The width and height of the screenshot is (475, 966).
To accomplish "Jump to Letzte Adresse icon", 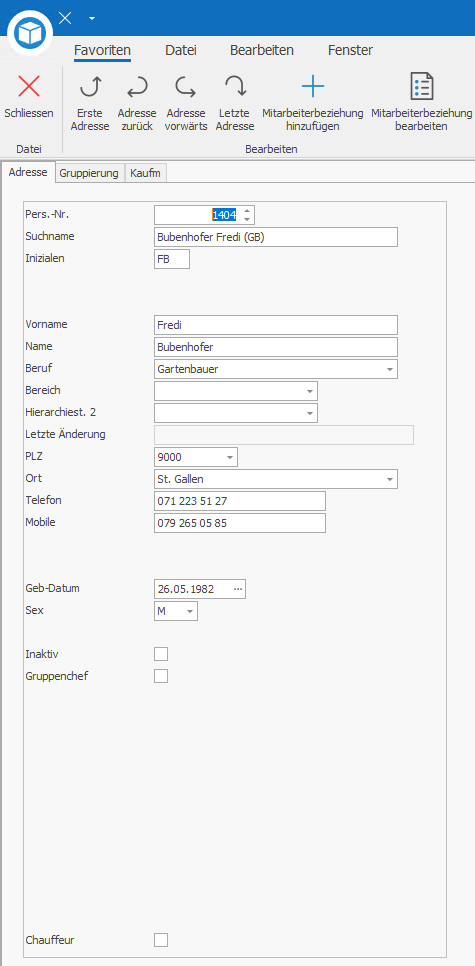I will [235, 87].
